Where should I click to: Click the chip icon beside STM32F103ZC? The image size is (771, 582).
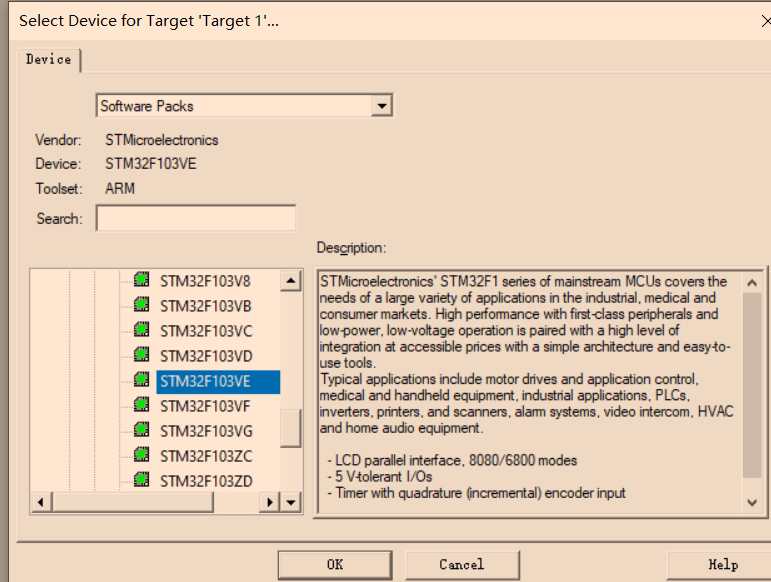tap(142, 455)
